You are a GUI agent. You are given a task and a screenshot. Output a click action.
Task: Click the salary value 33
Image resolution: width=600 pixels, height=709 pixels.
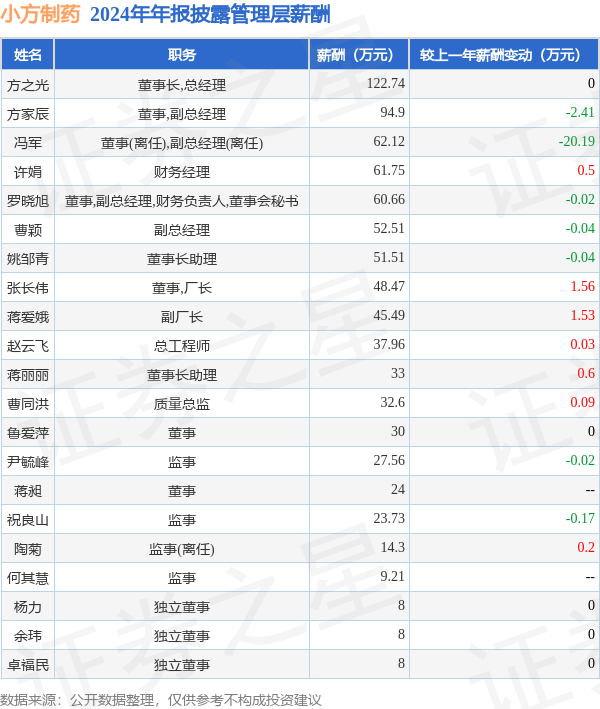click(398, 373)
